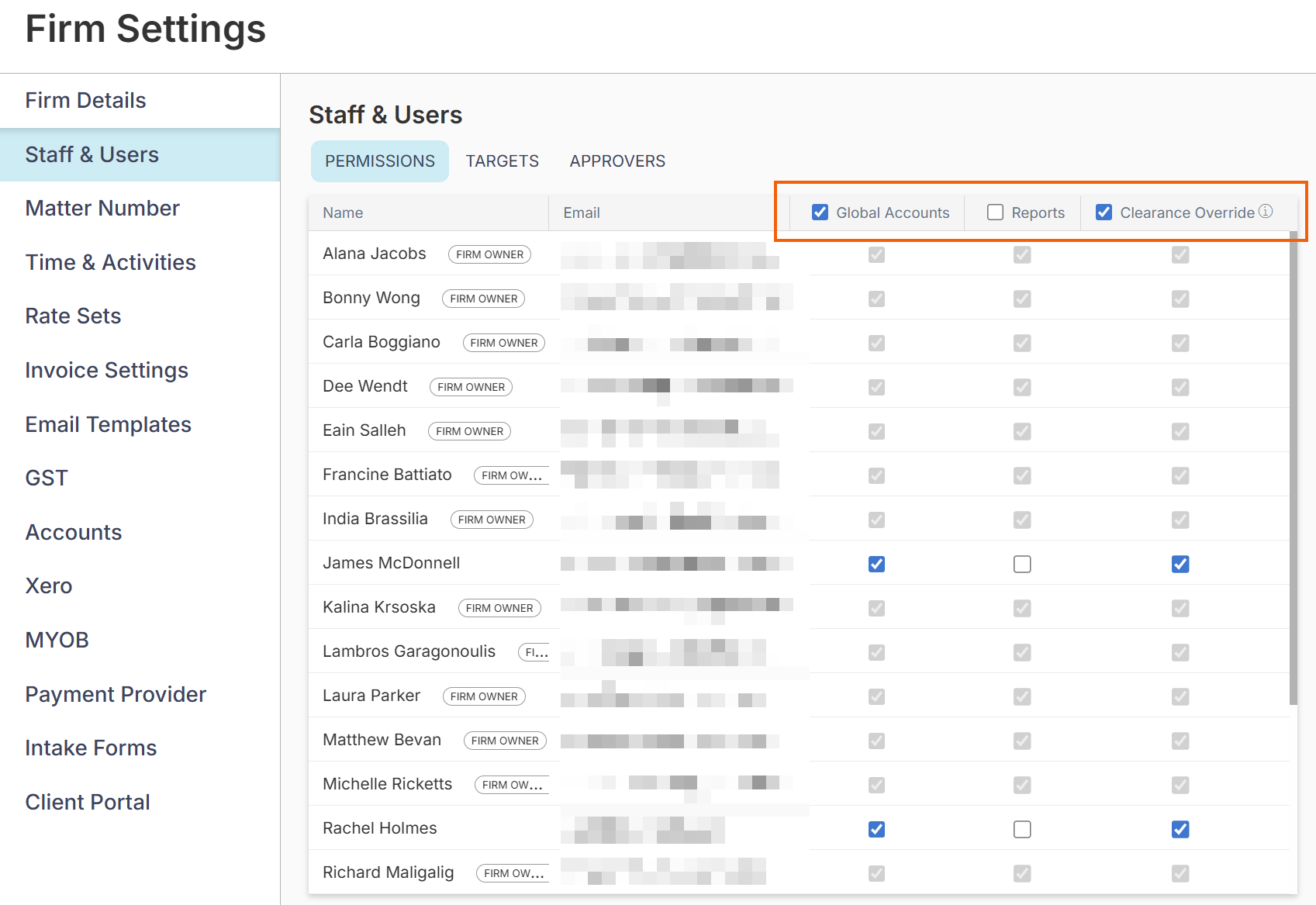Go to Invoice Settings
The image size is (1316, 905).
pyautogui.click(x=106, y=371)
